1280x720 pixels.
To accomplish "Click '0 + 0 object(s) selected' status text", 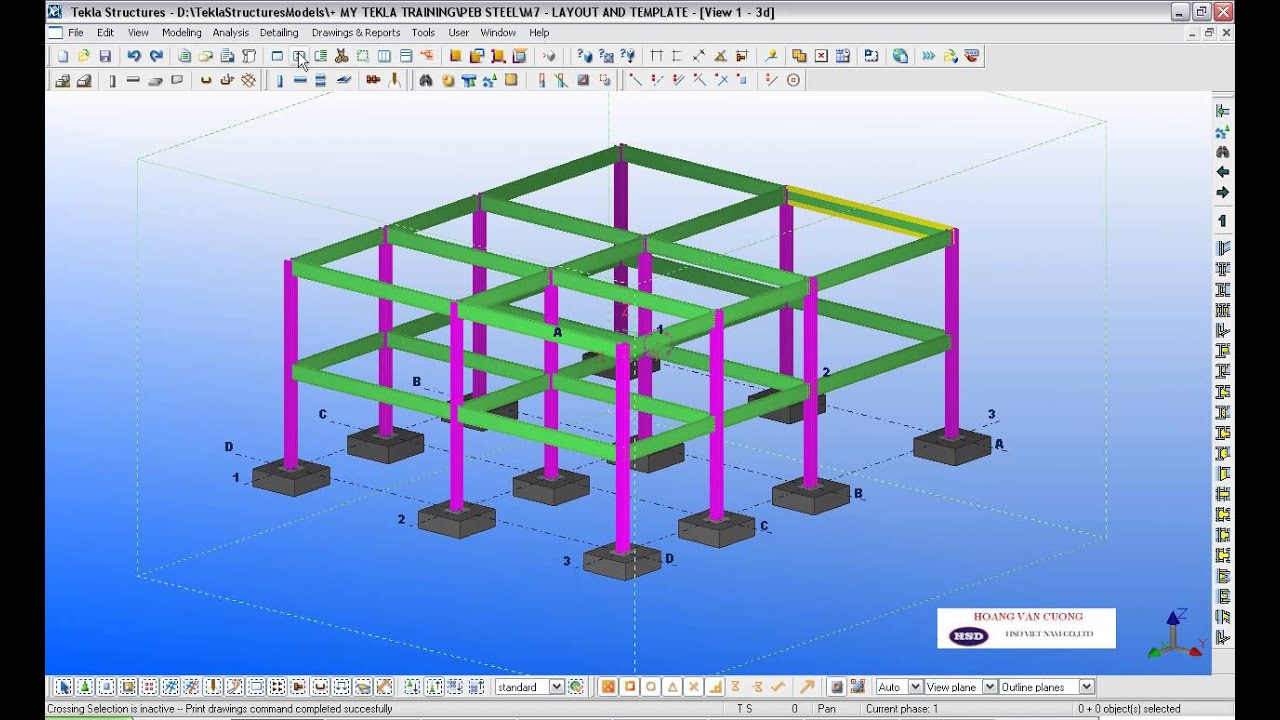I will [1129, 709].
